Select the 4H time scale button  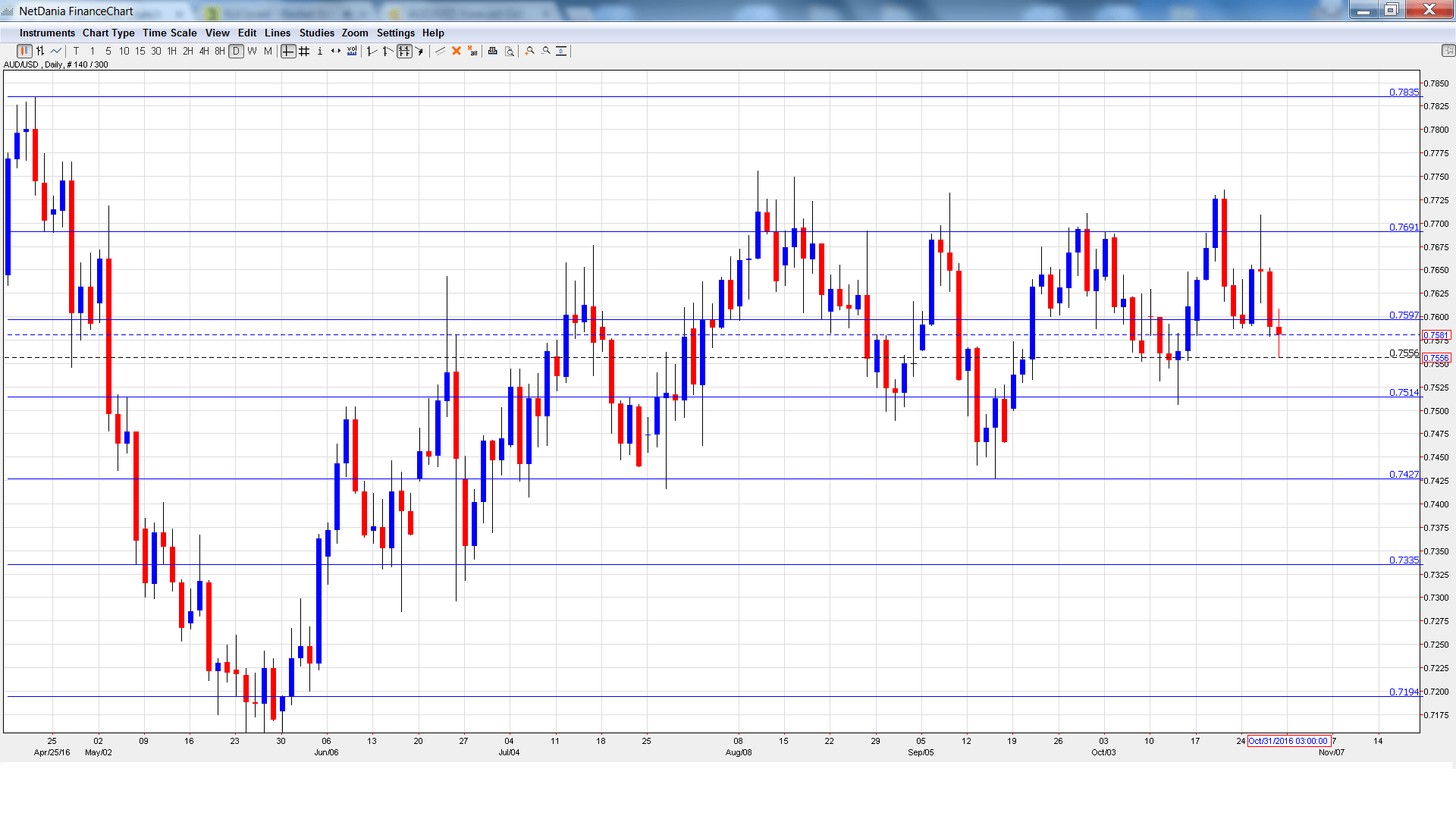204,51
